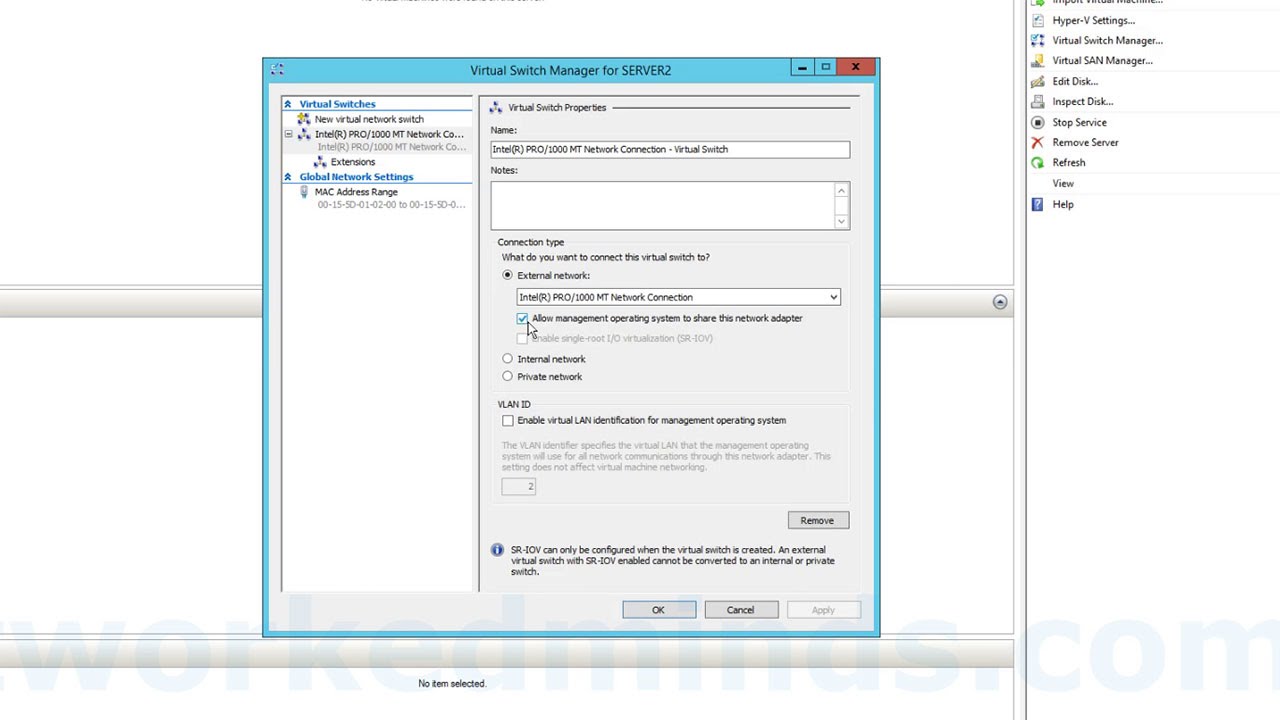Click the Inspect Disk icon
The image size is (1280, 720).
(1037, 101)
